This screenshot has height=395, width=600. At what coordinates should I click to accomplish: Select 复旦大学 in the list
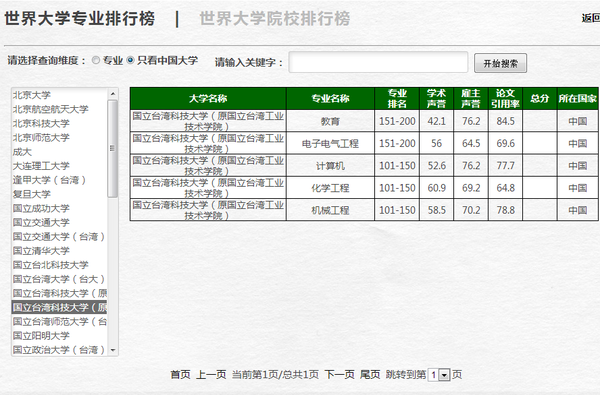(x=32, y=194)
